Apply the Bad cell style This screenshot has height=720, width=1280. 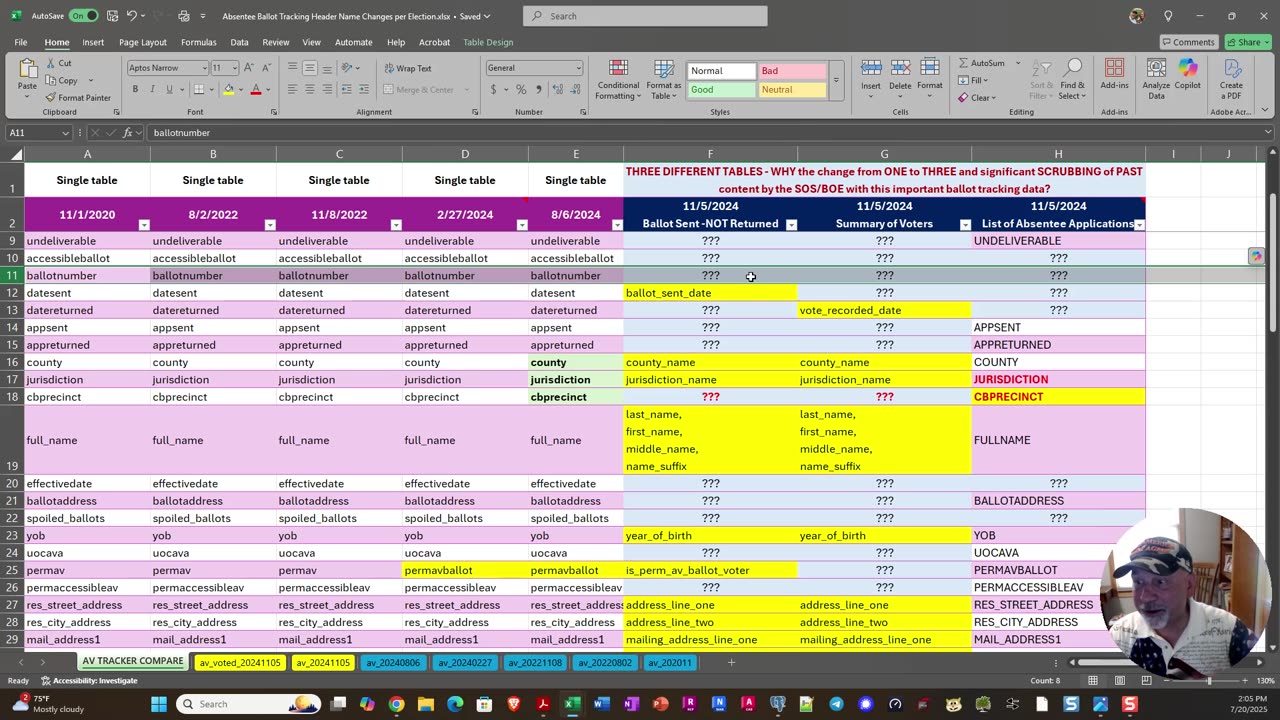tap(792, 71)
